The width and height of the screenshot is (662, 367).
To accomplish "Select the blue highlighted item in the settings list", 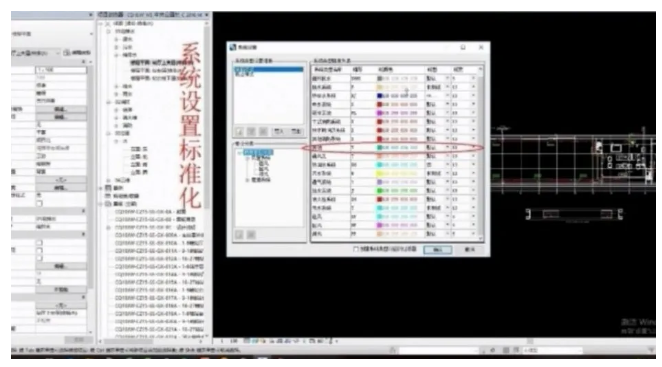I will [x=269, y=69].
